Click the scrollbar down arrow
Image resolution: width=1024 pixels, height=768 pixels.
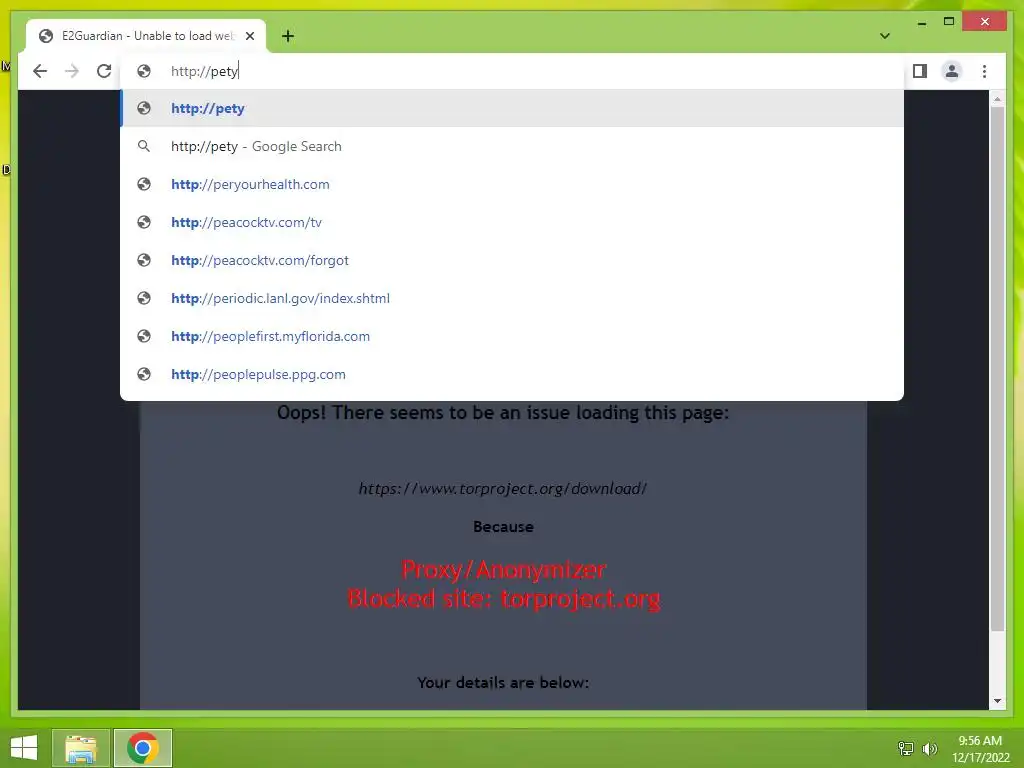point(997,701)
